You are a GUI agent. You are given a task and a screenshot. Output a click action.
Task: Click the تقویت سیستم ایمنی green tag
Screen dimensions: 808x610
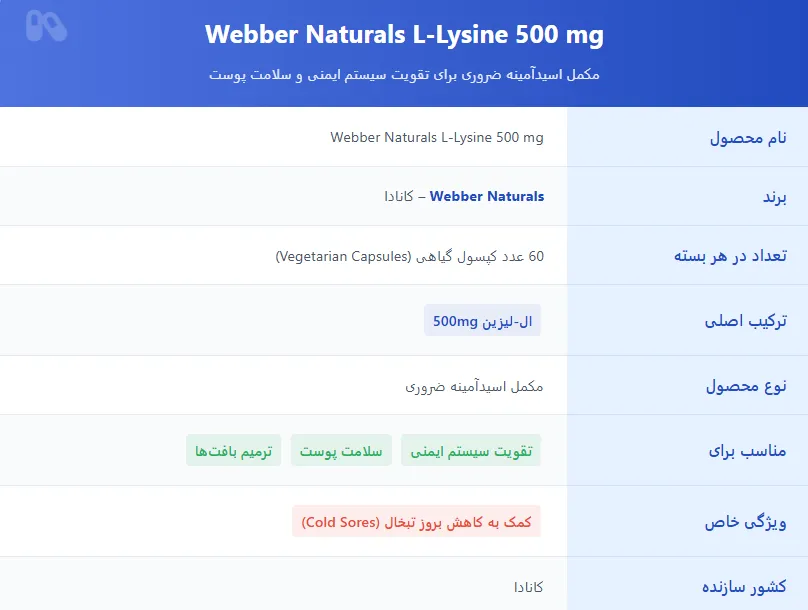point(471,450)
